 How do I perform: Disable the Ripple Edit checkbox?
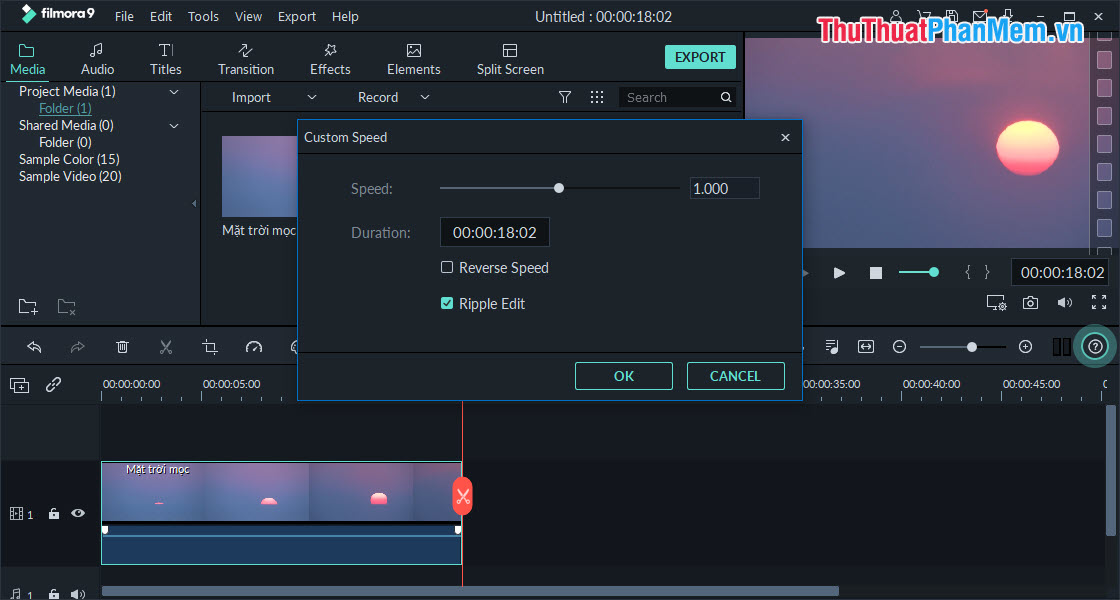[x=446, y=303]
